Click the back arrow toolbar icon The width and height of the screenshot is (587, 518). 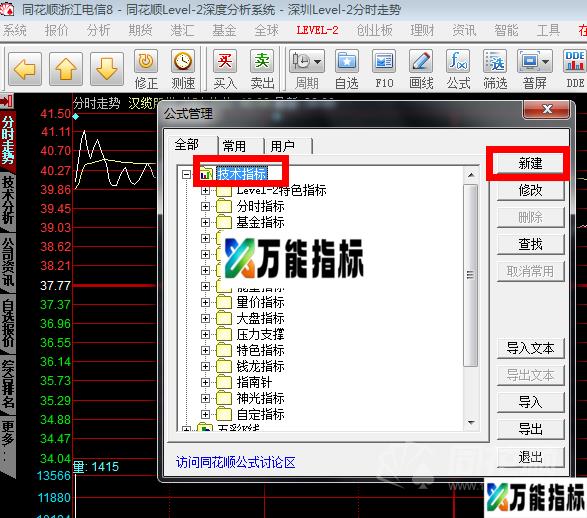click(25, 69)
